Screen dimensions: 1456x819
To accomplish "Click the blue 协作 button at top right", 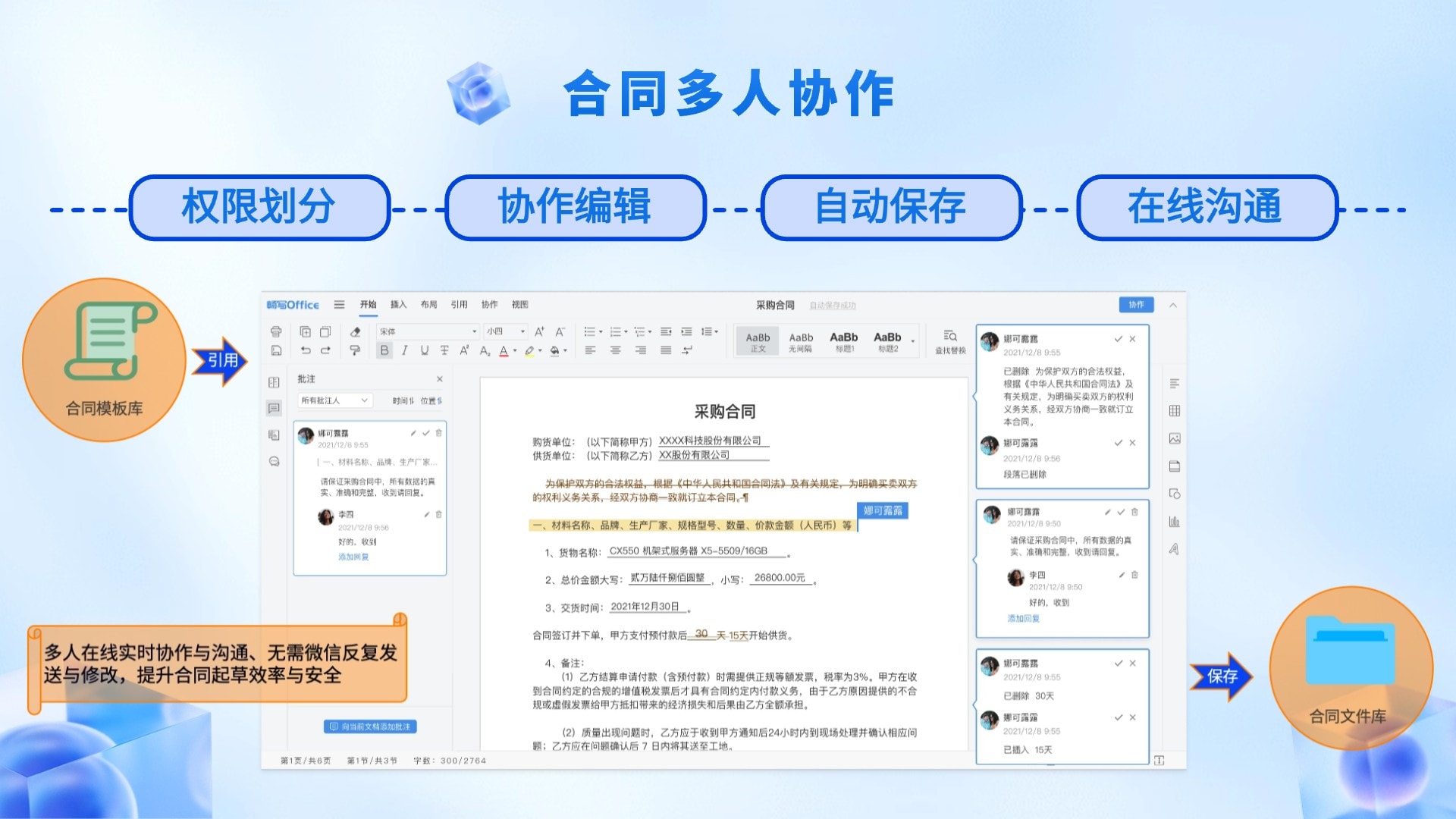I will point(1136,305).
